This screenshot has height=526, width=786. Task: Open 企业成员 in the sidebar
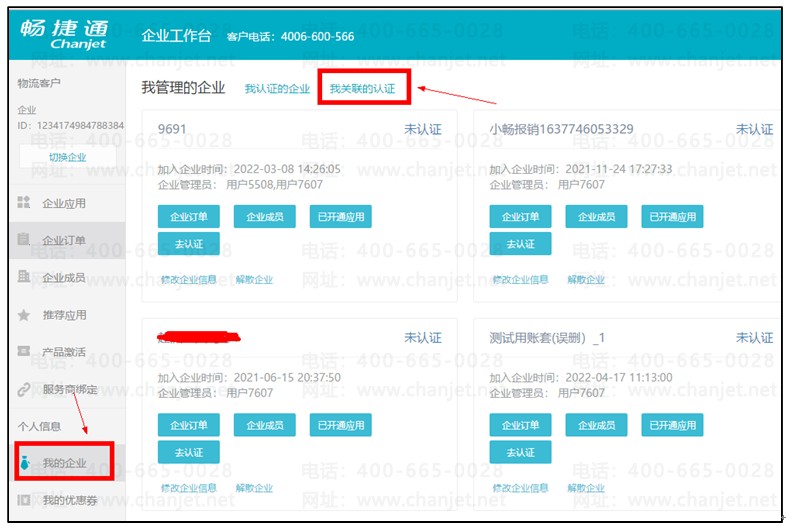tap(64, 277)
